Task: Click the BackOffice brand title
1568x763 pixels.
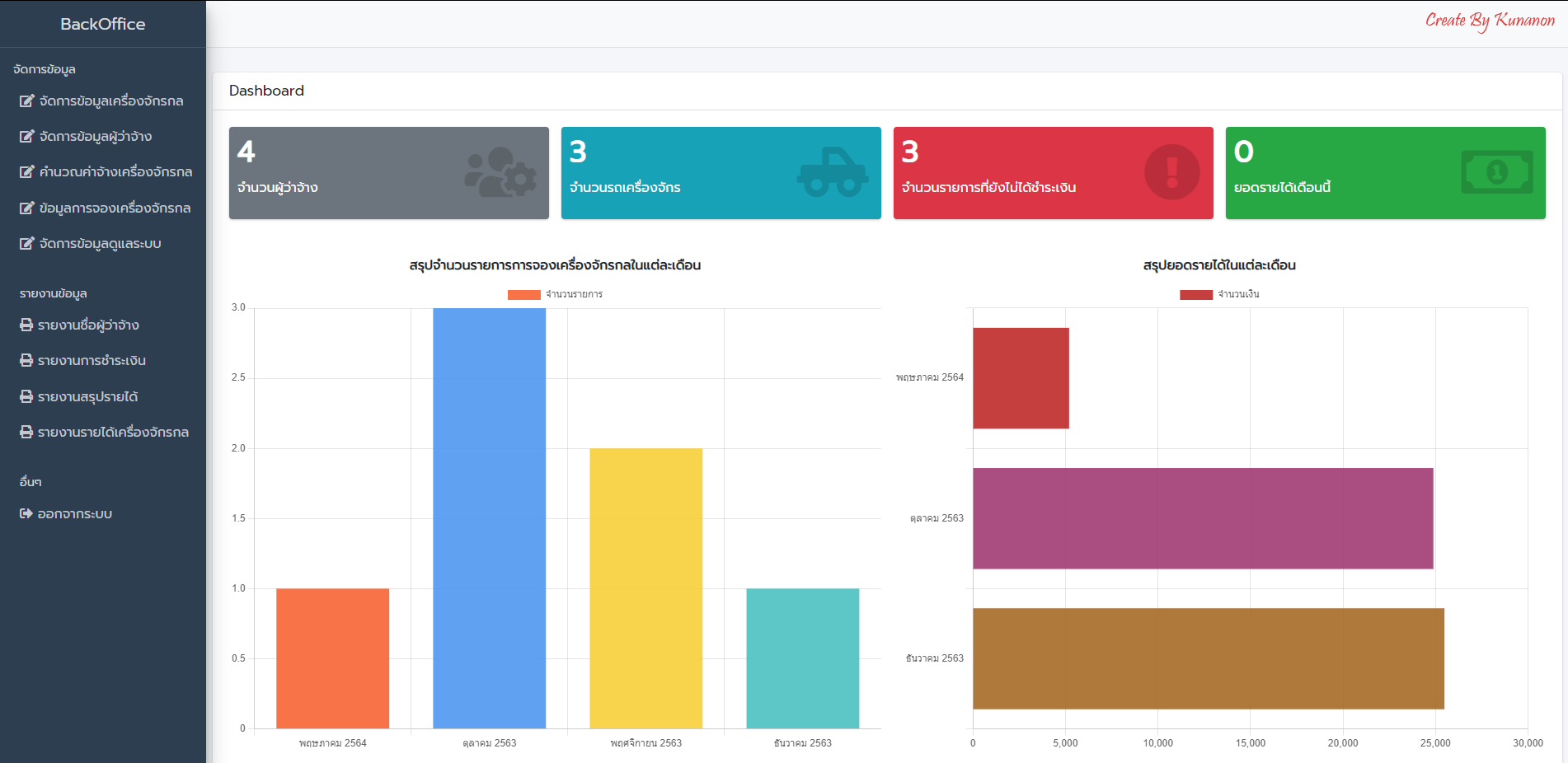Action: (103, 25)
